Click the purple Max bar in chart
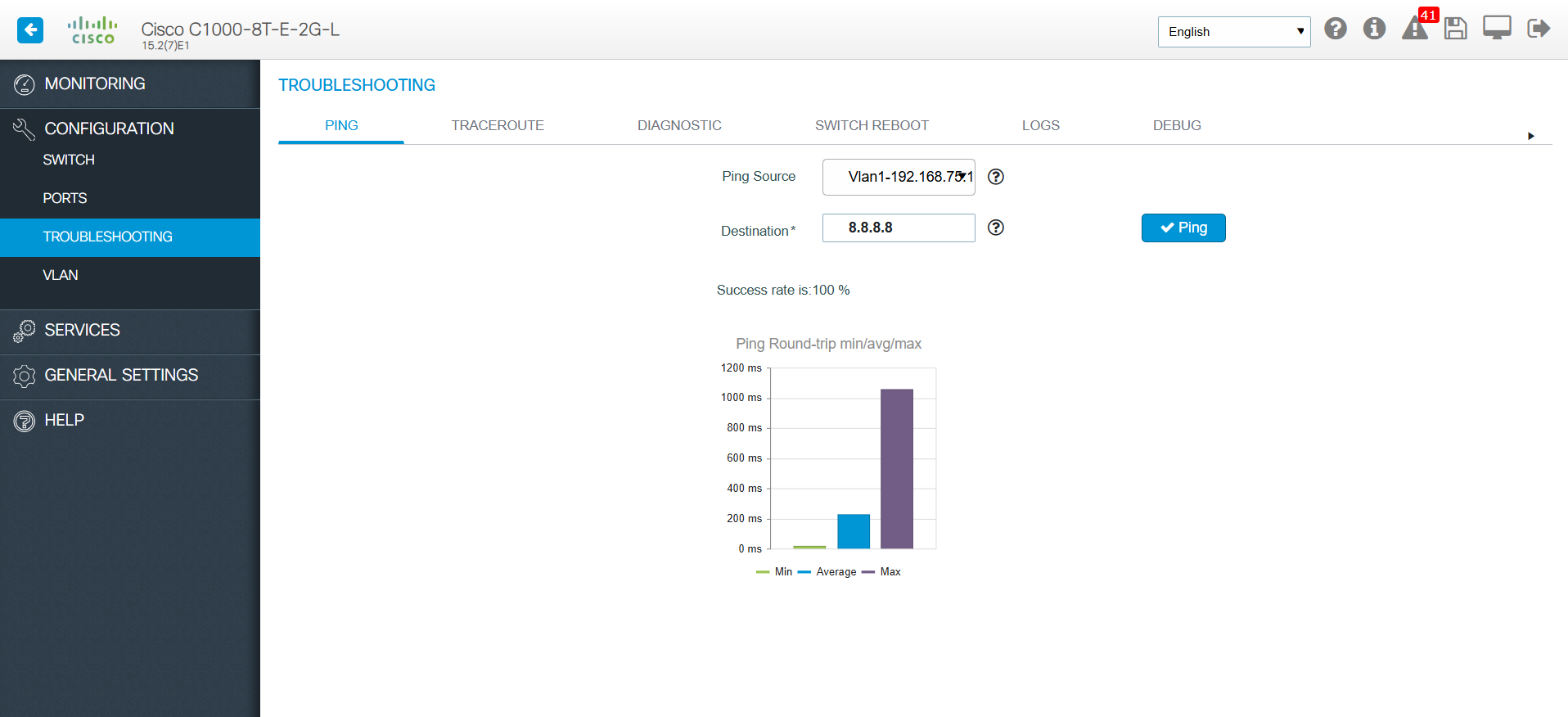Viewport: 1568px width, 717px height. 897,469
